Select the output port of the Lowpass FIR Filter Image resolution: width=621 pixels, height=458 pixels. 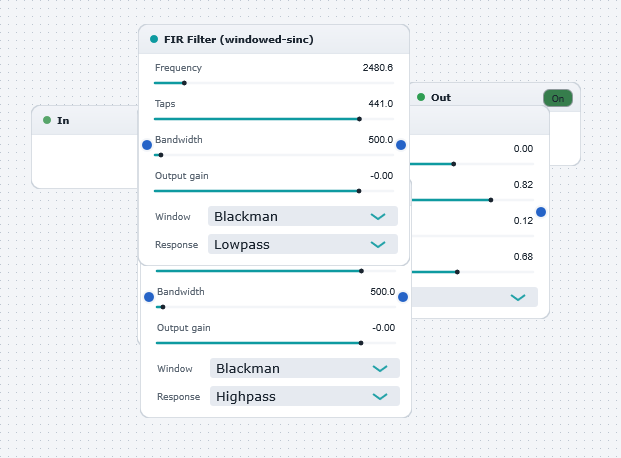coord(401,145)
